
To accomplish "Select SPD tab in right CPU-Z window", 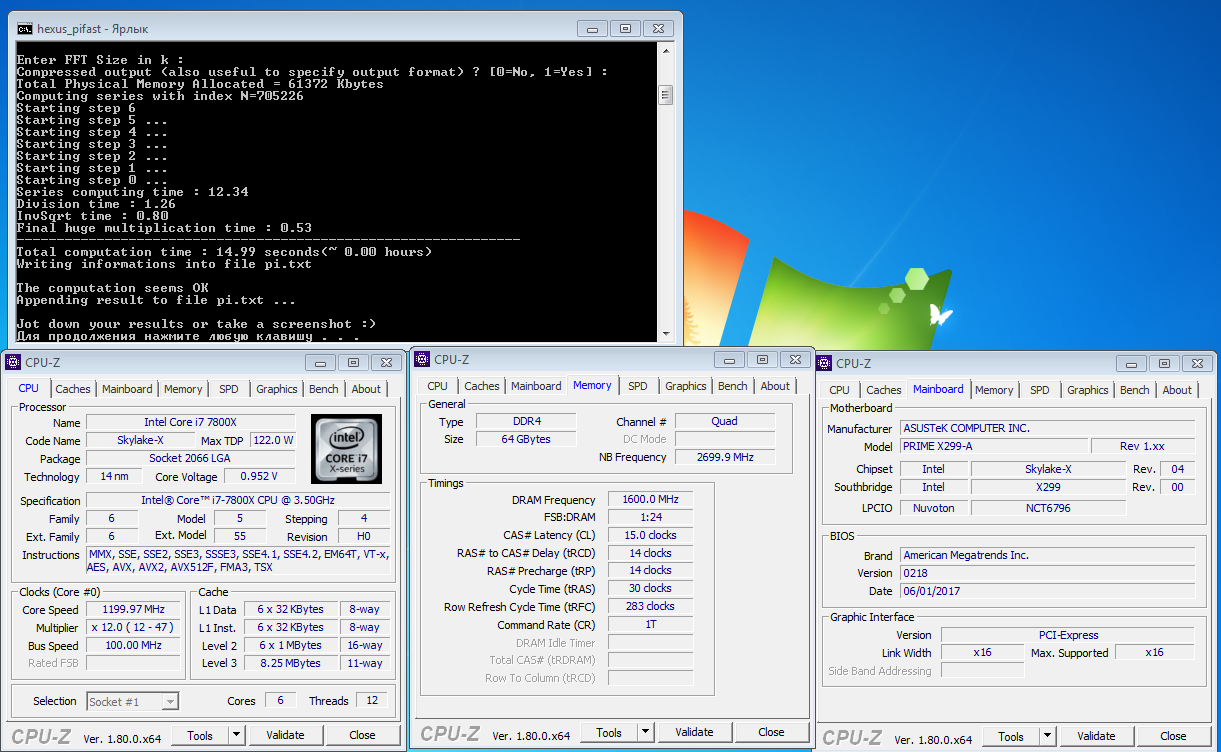I will 1040,390.
